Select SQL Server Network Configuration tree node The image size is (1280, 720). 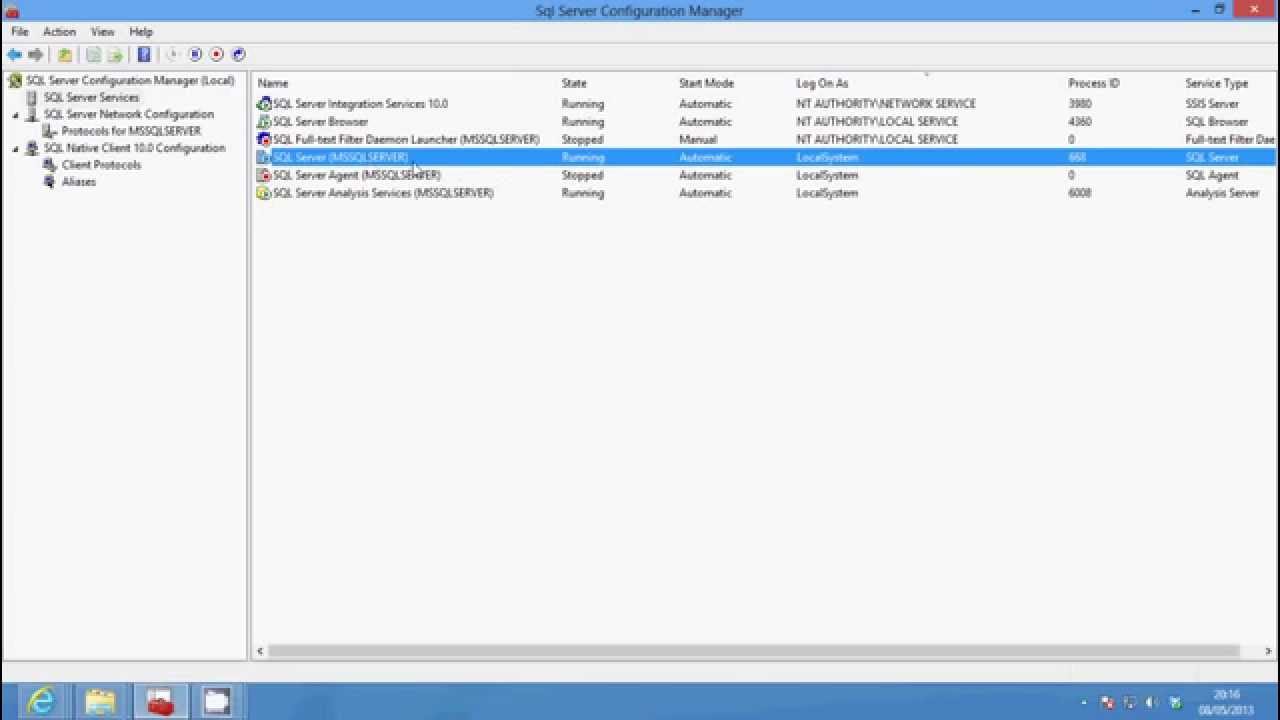coord(128,114)
